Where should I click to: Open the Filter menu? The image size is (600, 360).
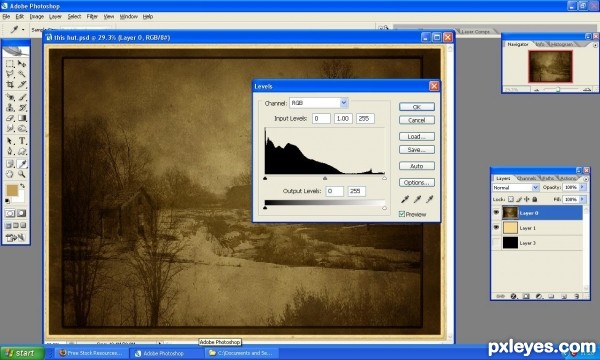pyautogui.click(x=92, y=16)
